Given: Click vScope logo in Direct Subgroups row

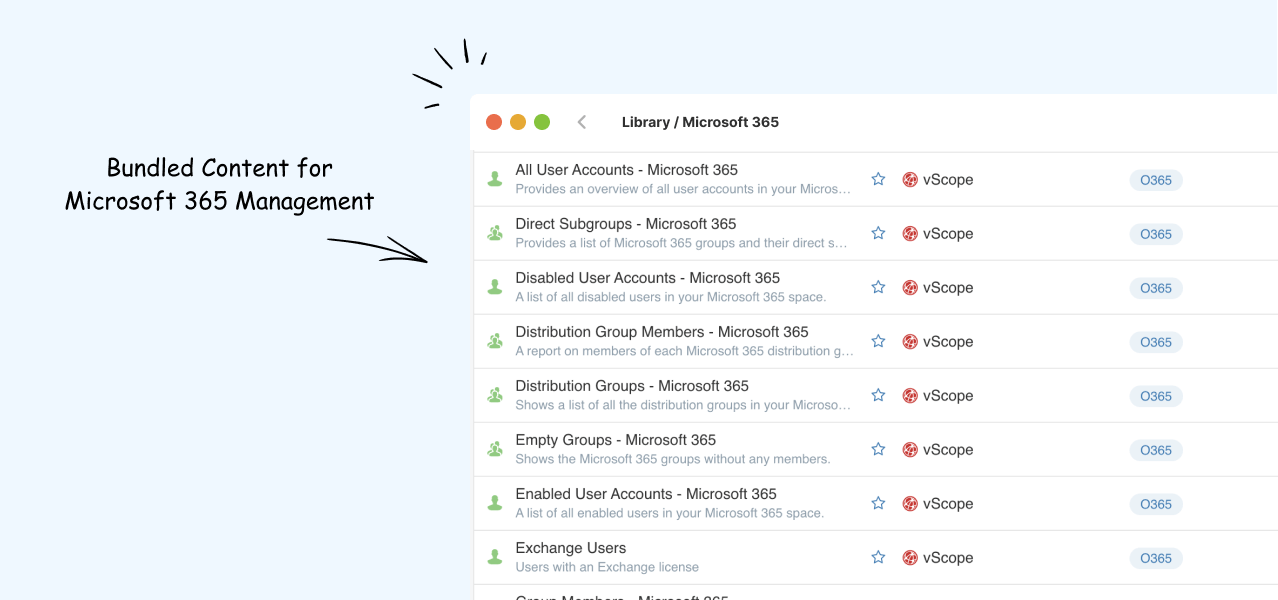Looking at the screenshot, I should (x=910, y=234).
